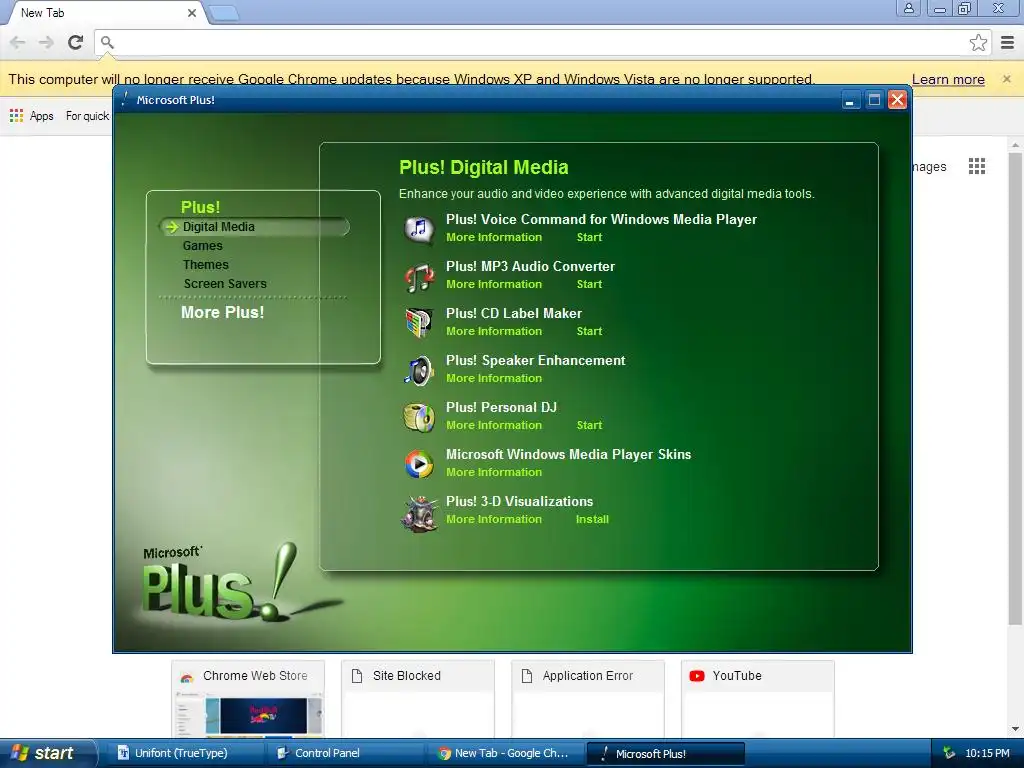
Task: Click the Plus! Speaker Enhancement title
Action: (x=536, y=360)
